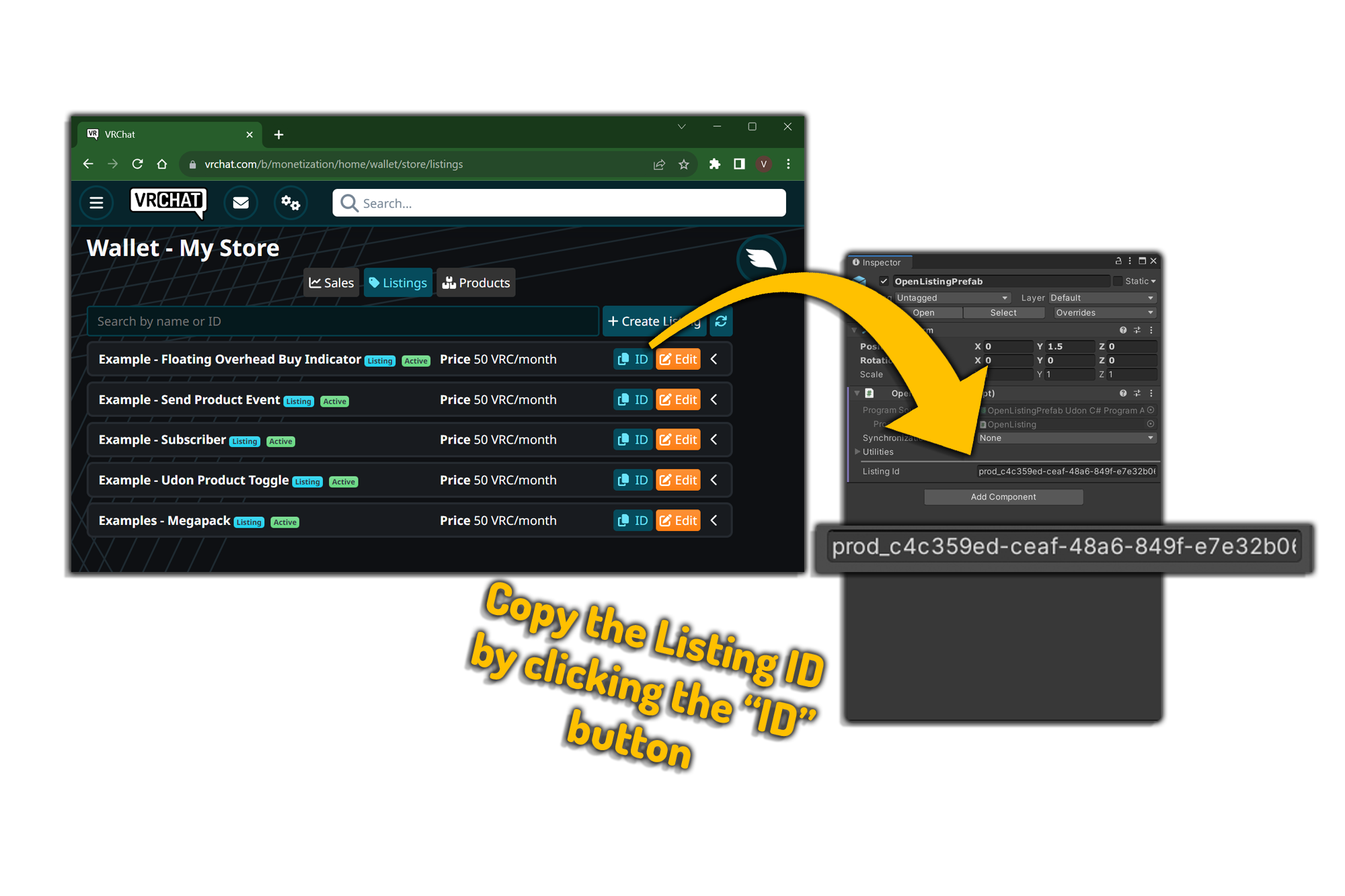The width and height of the screenshot is (1345, 896).
Task: Expand the Send Product Event row chevron
Action: click(x=714, y=399)
